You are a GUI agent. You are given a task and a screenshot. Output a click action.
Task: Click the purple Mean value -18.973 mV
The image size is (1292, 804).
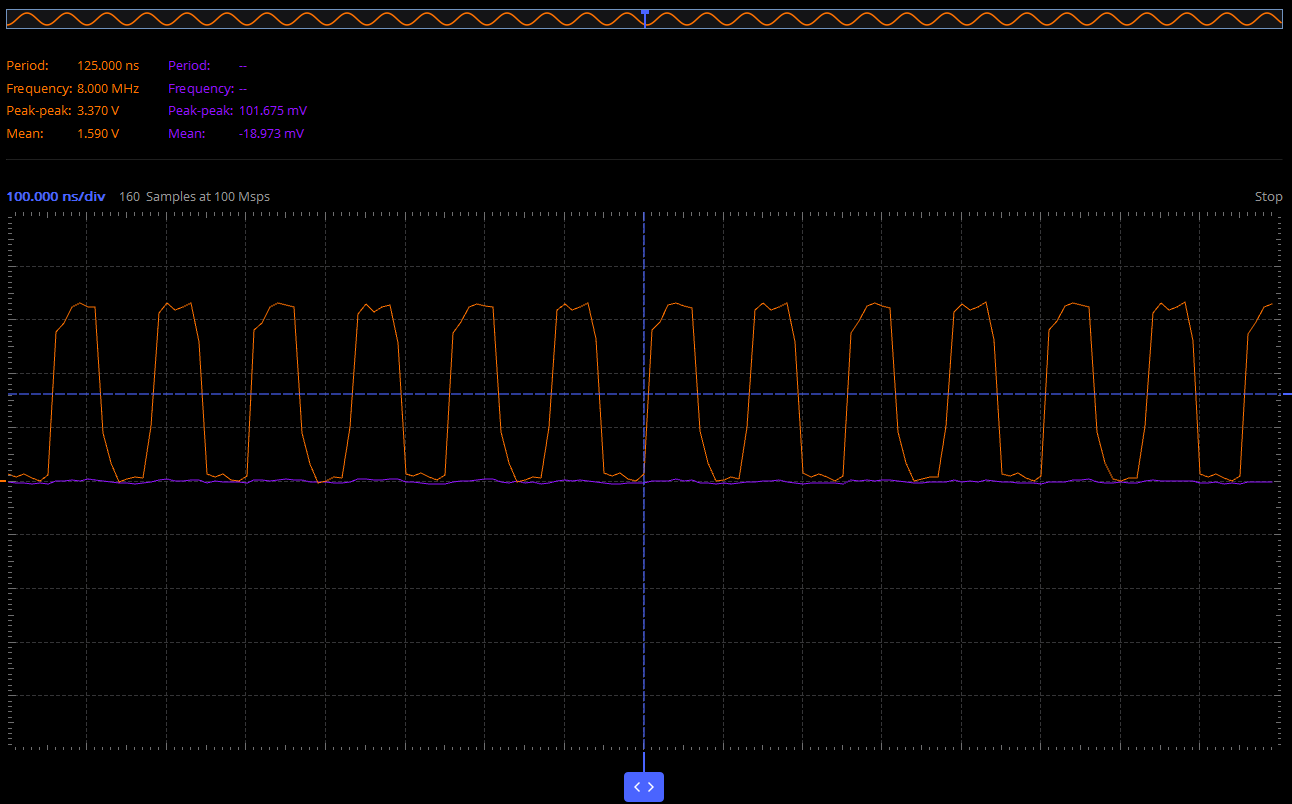(x=272, y=134)
